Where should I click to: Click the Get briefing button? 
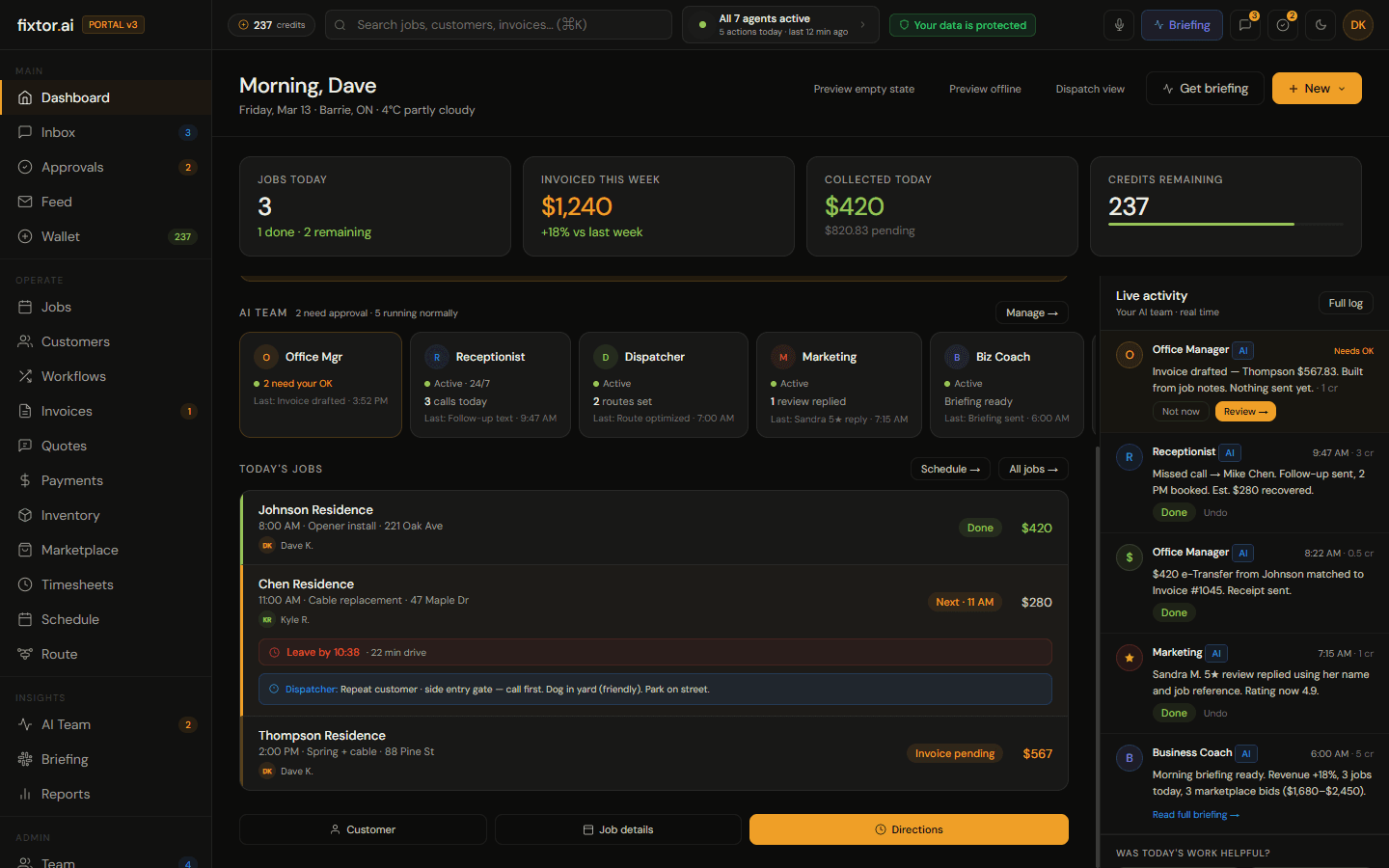(x=1204, y=88)
